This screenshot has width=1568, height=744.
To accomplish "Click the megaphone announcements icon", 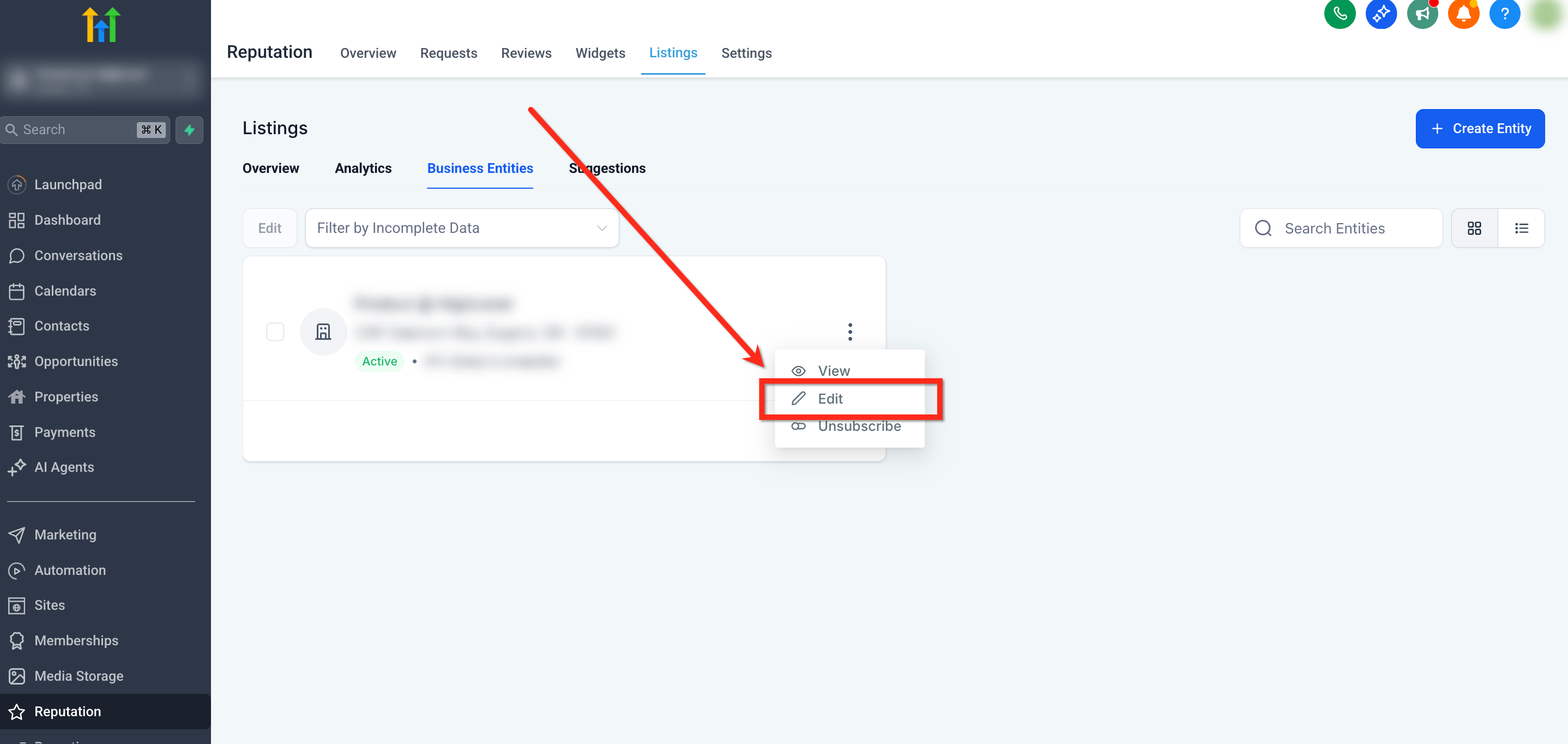I will (1422, 14).
